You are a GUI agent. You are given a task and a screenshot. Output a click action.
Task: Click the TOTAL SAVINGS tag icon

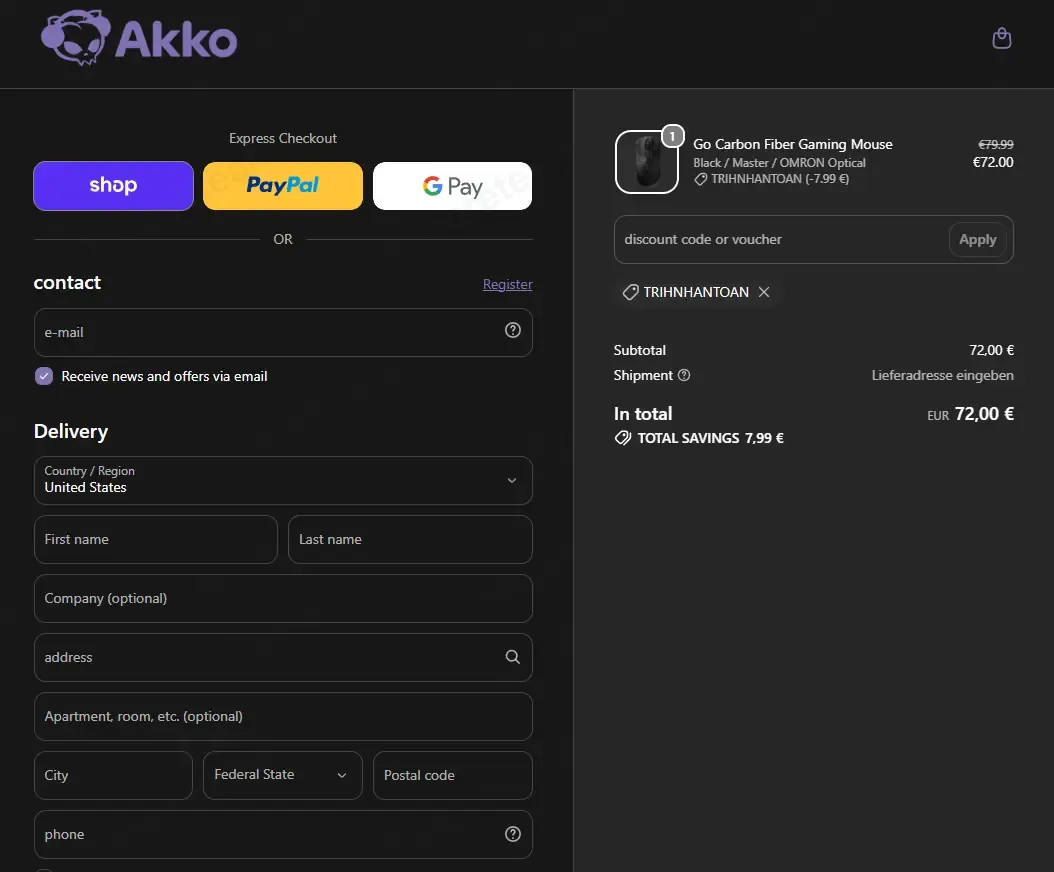[x=622, y=438]
